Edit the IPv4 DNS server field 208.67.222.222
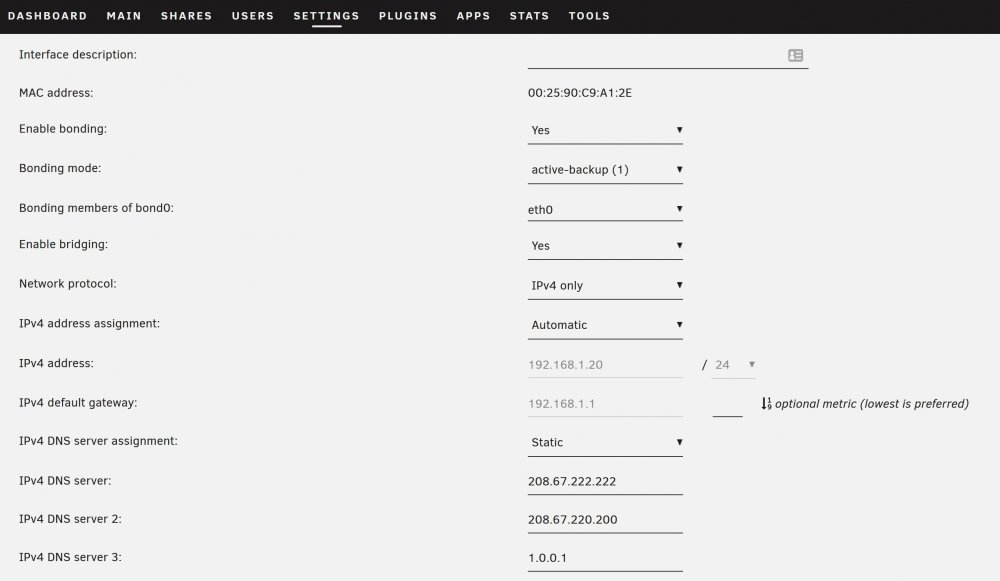Screen dimensions: 1000x581 tap(605, 482)
